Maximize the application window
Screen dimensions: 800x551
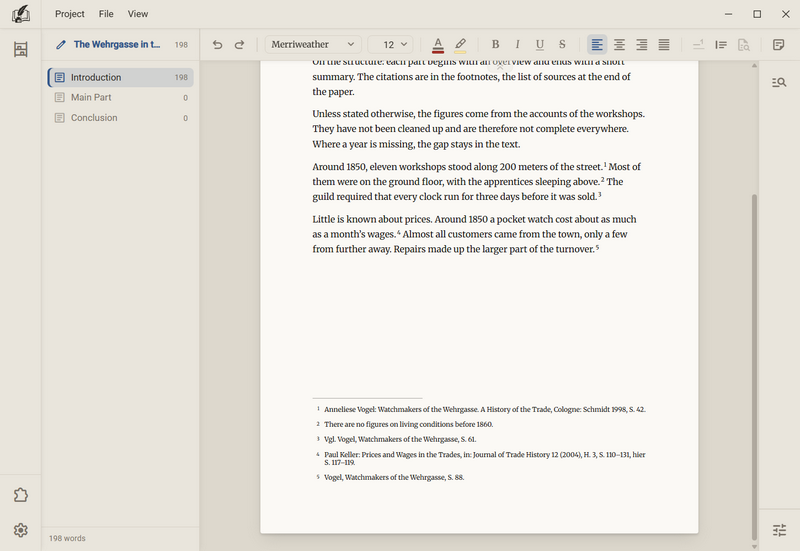[757, 14]
